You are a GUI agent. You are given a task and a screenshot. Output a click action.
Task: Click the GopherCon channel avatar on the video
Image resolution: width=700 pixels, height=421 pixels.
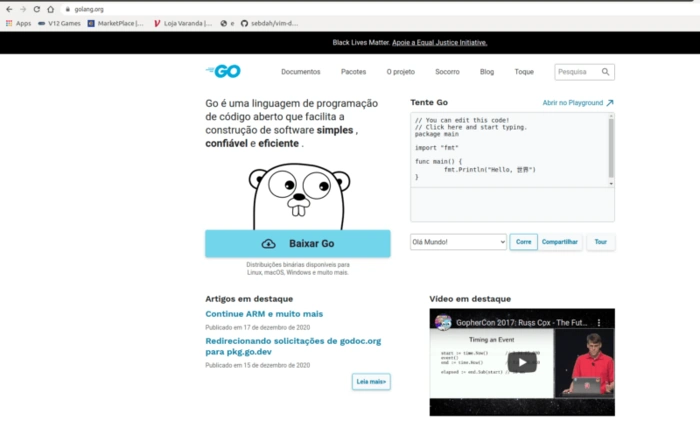pos(442,323)
